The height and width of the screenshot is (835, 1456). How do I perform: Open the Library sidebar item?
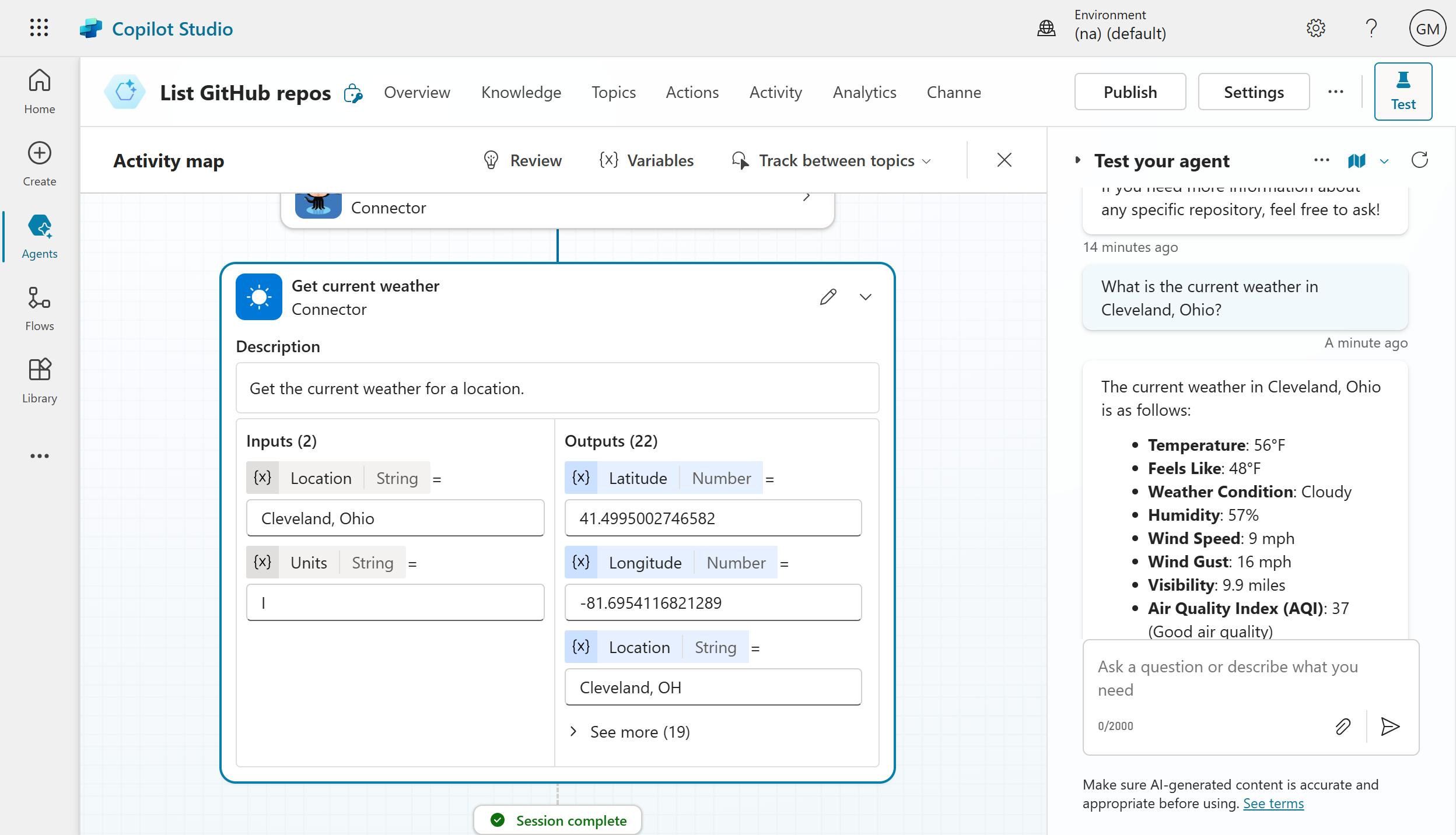tap(39, 380)
